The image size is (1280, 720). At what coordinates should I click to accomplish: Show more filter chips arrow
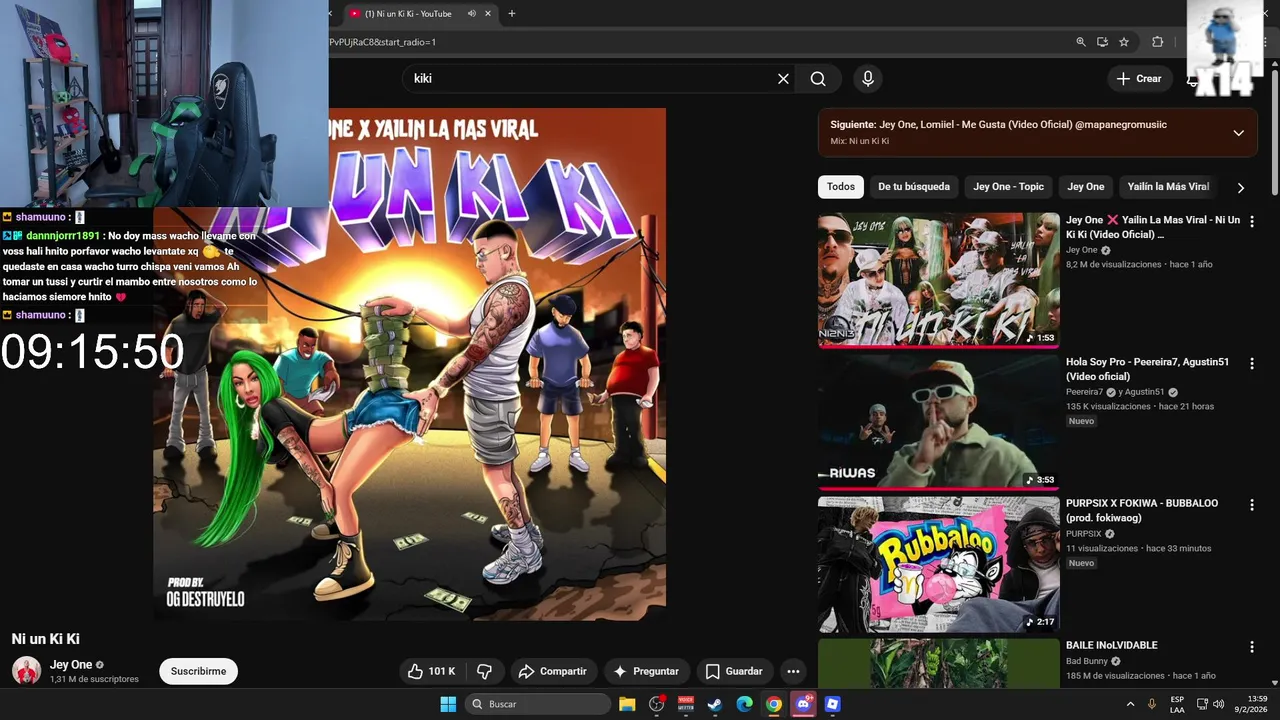1240,188
